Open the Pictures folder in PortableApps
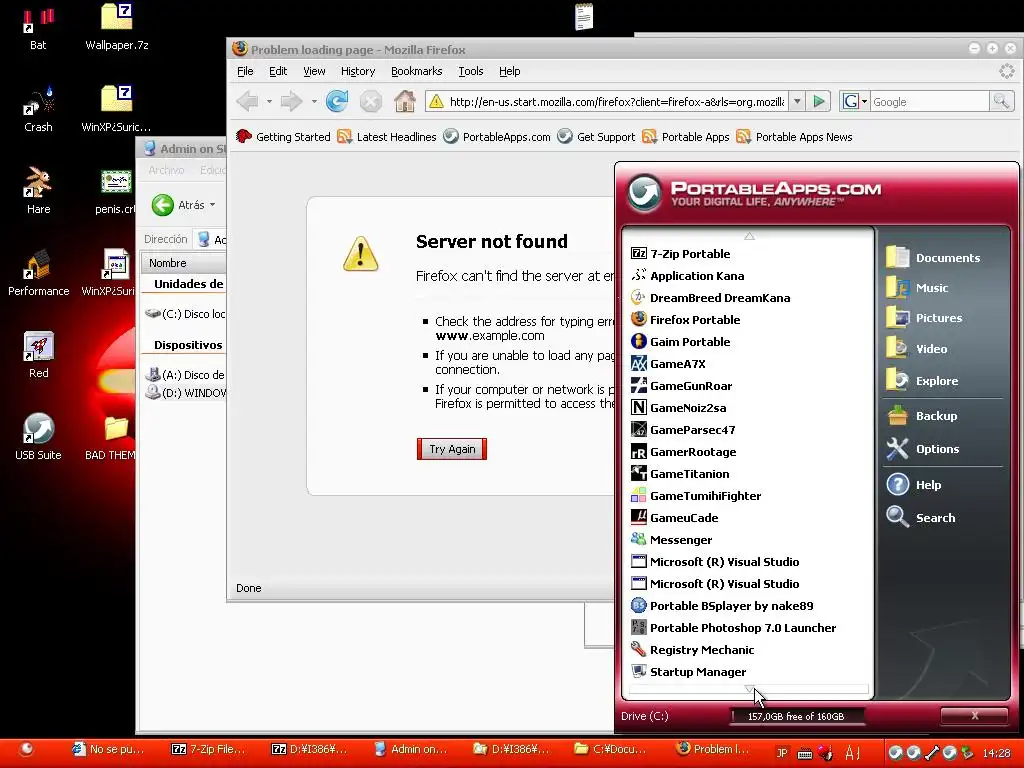Screen dimensions: 1024x768 pos(924,318)
